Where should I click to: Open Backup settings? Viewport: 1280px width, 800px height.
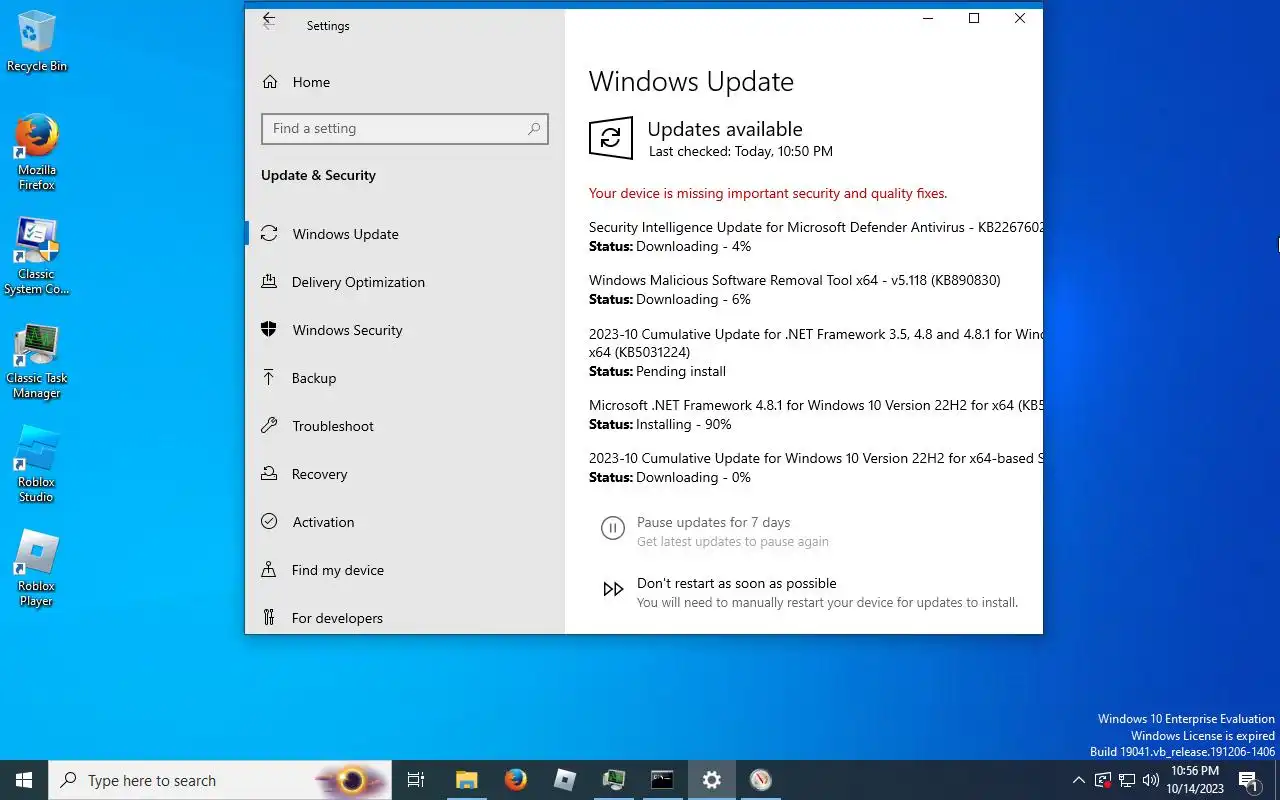pyautogui.click(x=405, y=378)
